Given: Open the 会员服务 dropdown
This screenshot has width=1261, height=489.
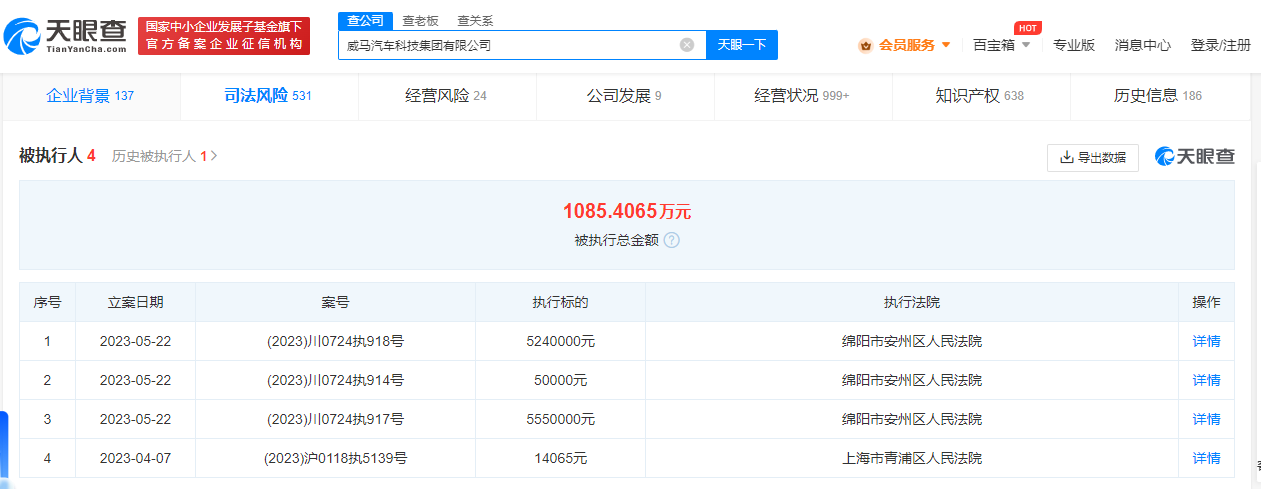Looking at the screenshot, I should coord(905,45).
